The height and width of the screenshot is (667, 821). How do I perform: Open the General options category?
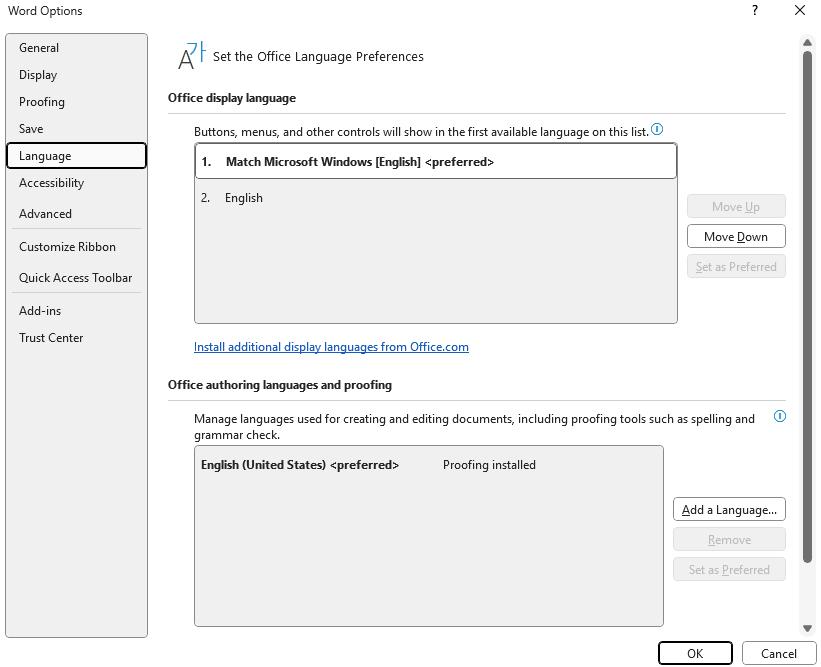pos(76,48)
